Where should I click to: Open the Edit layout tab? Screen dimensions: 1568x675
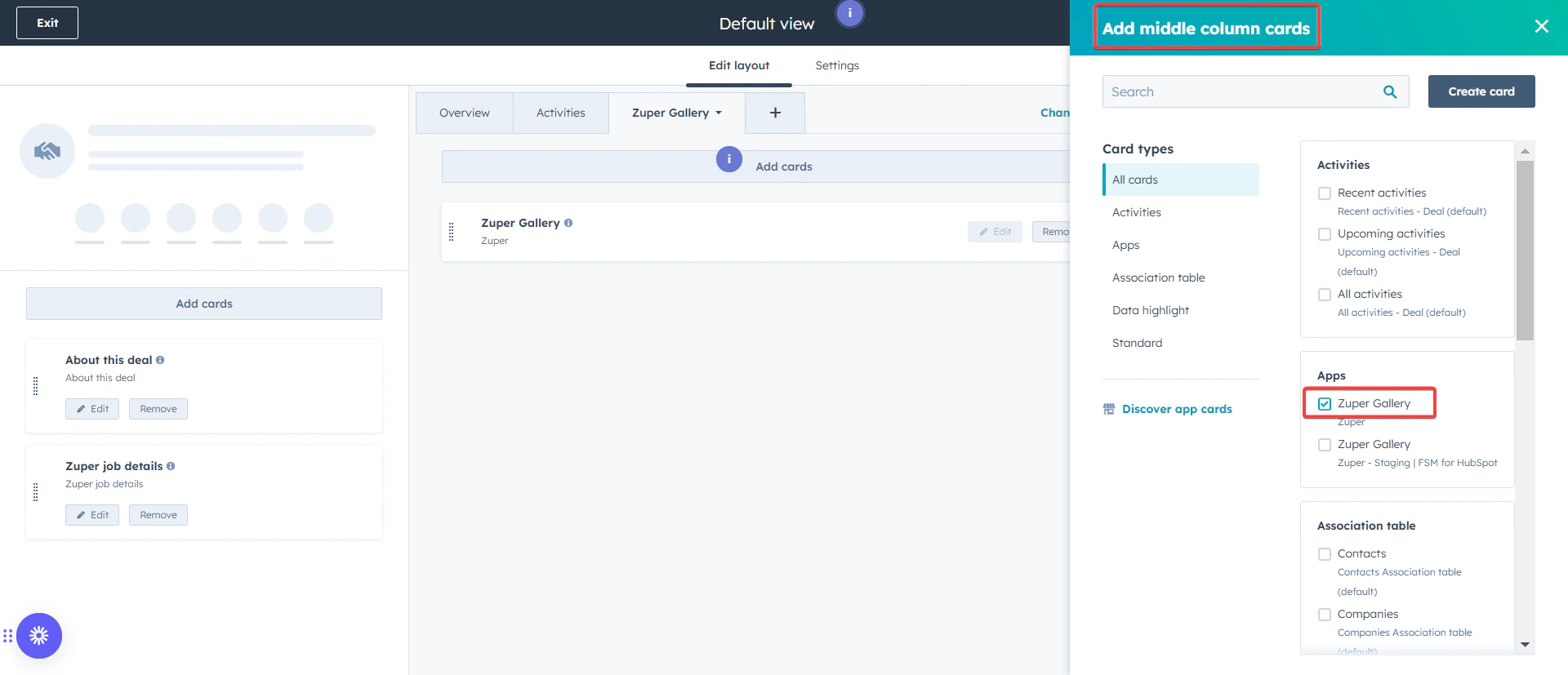pyautogui.click(x=739, y=65)
